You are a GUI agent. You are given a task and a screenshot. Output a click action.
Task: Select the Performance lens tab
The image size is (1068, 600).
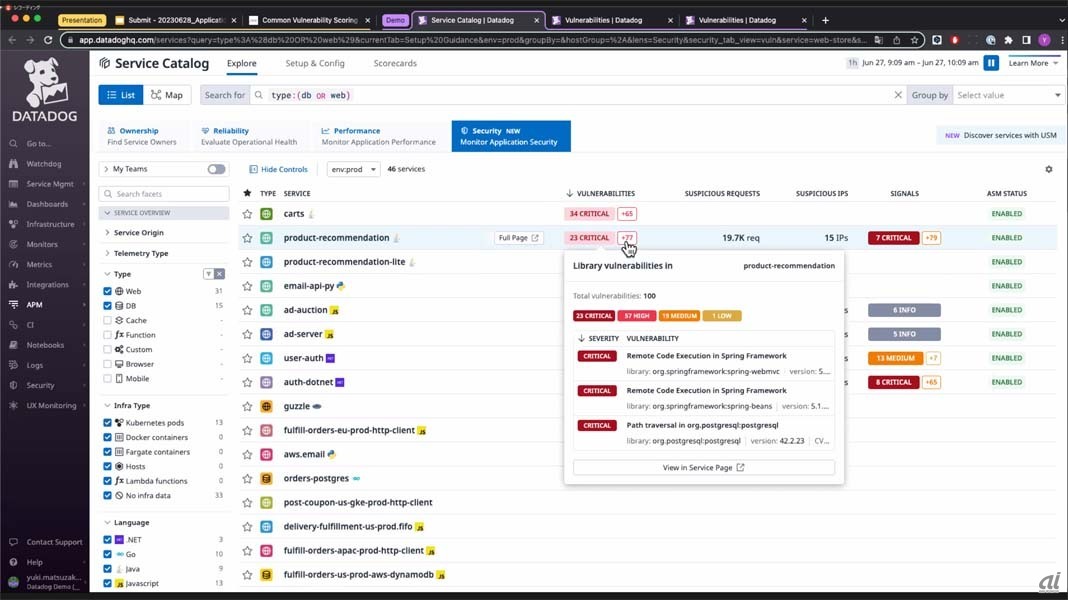[x=378, y=136]
